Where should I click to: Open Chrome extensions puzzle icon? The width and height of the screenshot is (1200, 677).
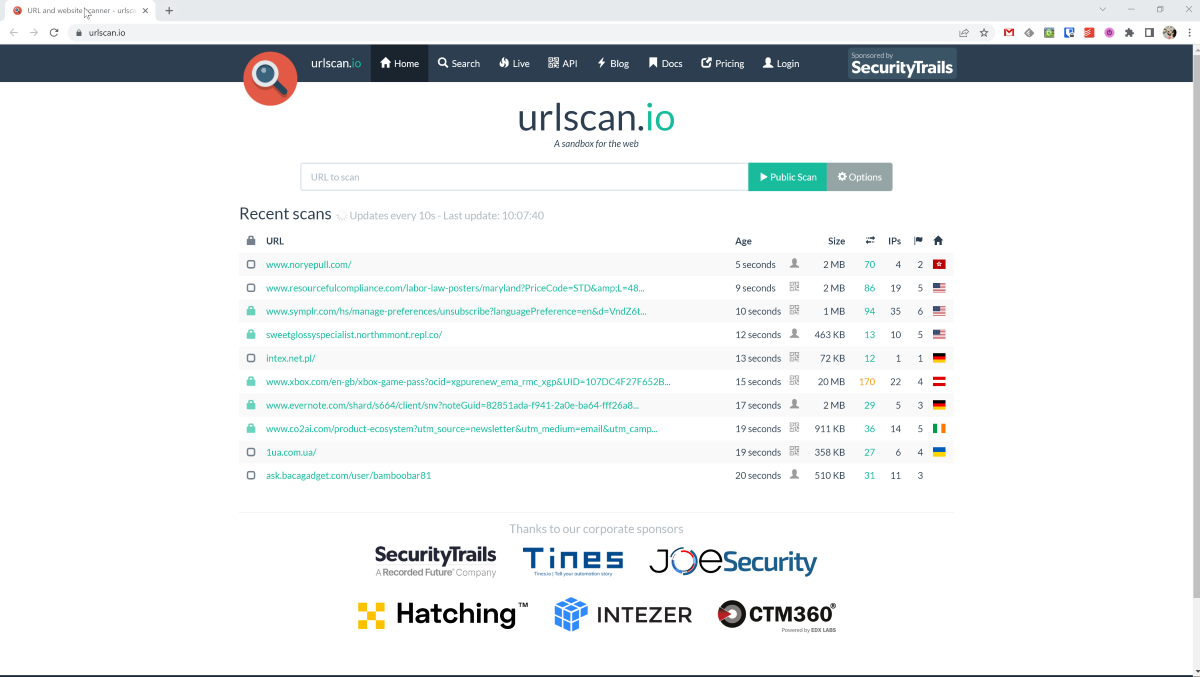pos(1130,32)
